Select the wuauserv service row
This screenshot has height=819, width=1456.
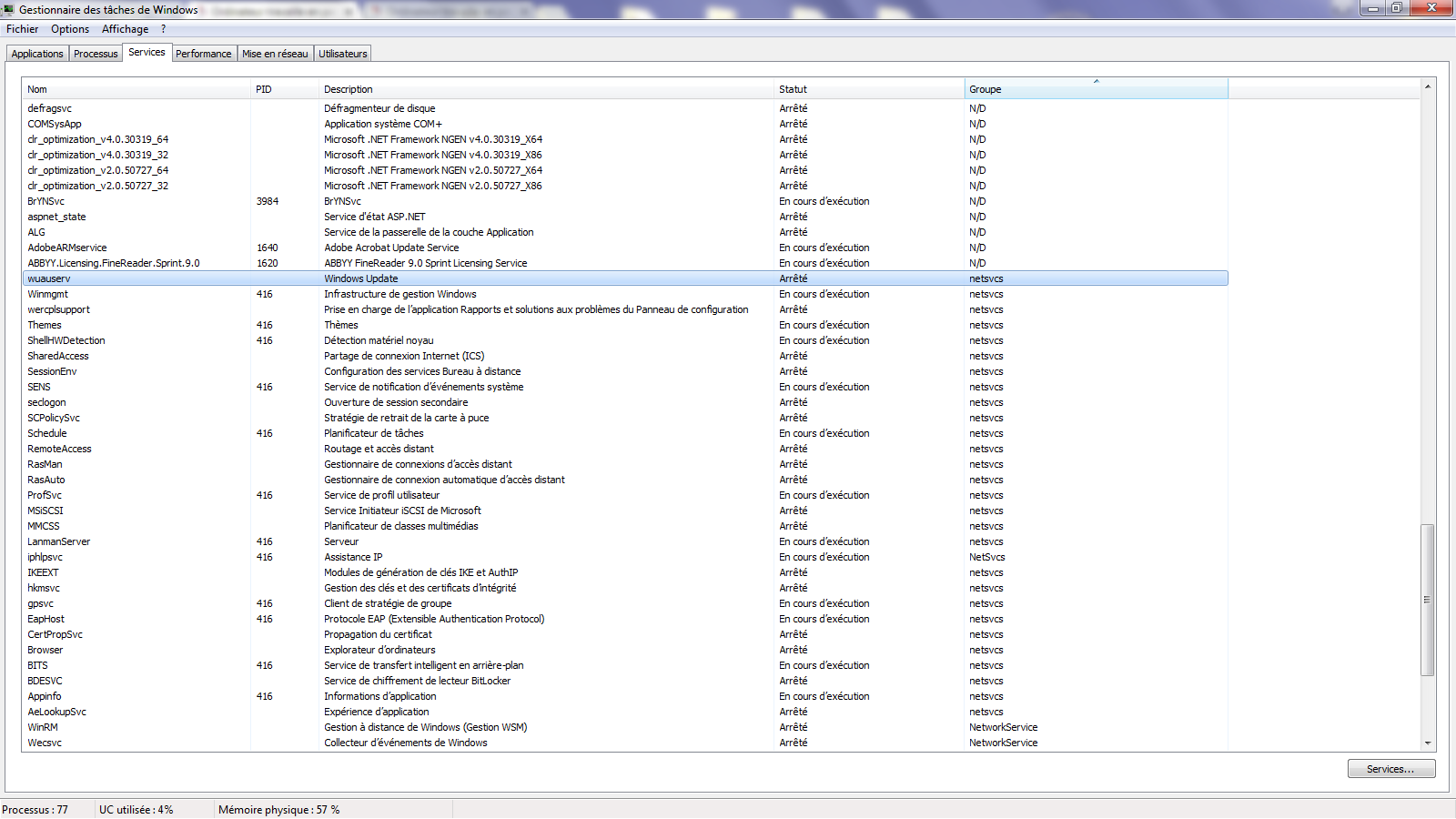[625, 278]
